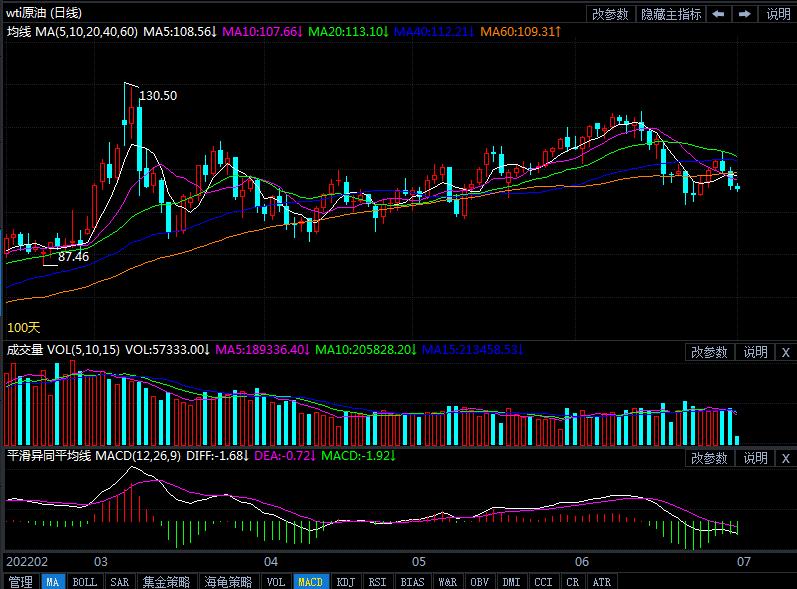
Task: Open 改参数 for the volume panel
Action: pos(709,352)
